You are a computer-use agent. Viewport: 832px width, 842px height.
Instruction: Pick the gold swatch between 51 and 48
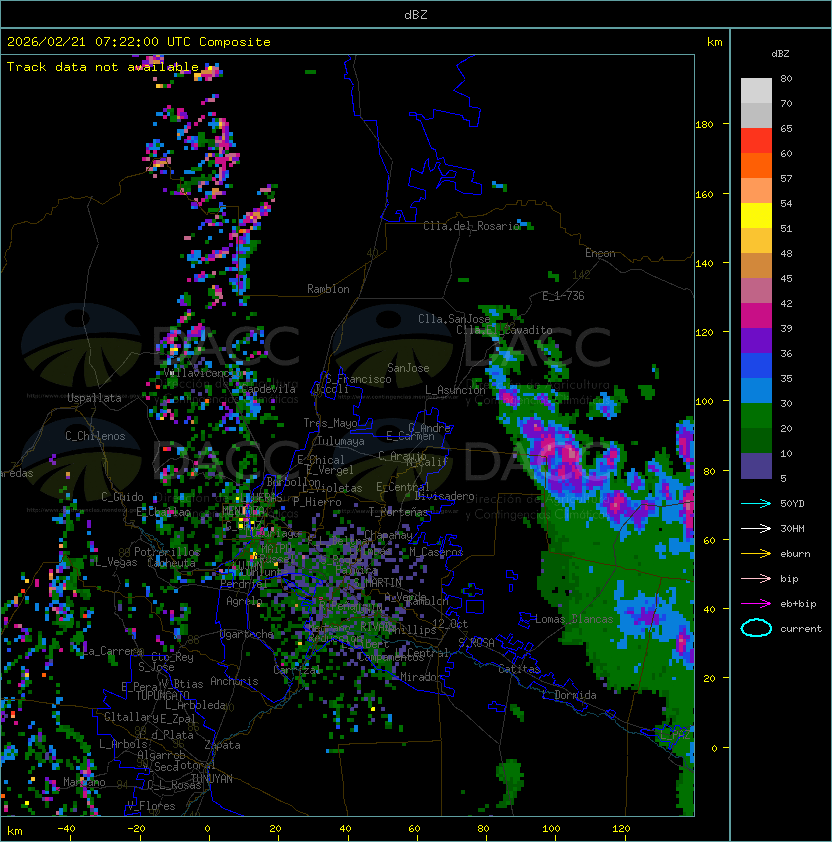click(x=756, y=241)
